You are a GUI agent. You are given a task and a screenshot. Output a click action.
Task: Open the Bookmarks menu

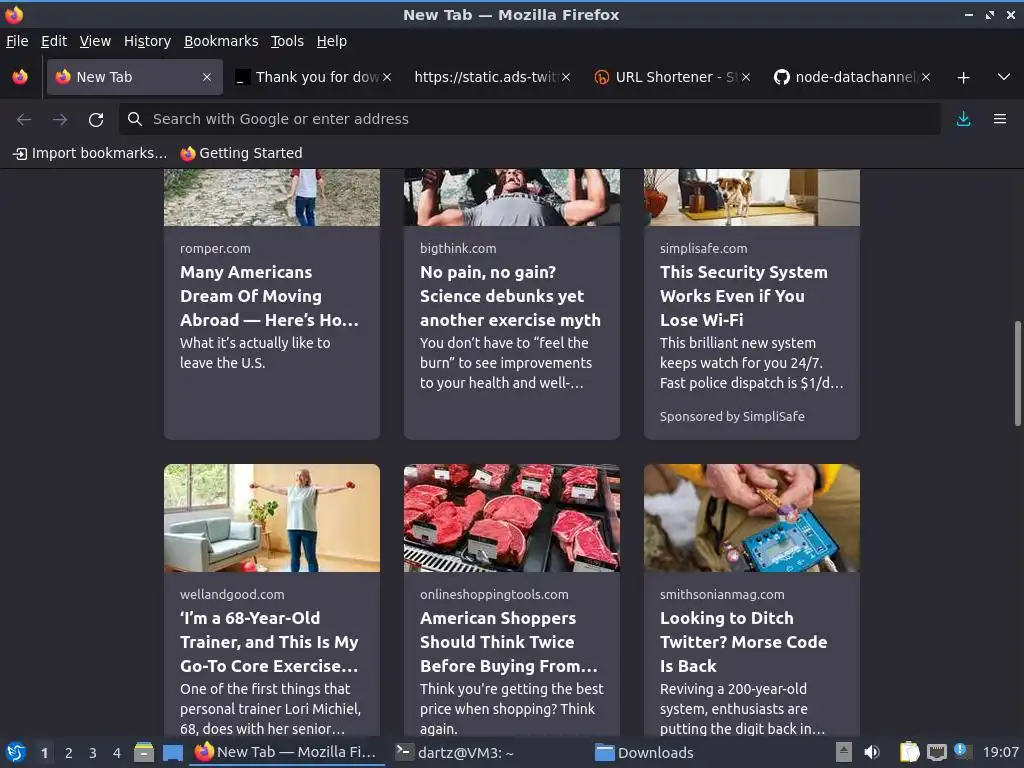coord(221,41)
